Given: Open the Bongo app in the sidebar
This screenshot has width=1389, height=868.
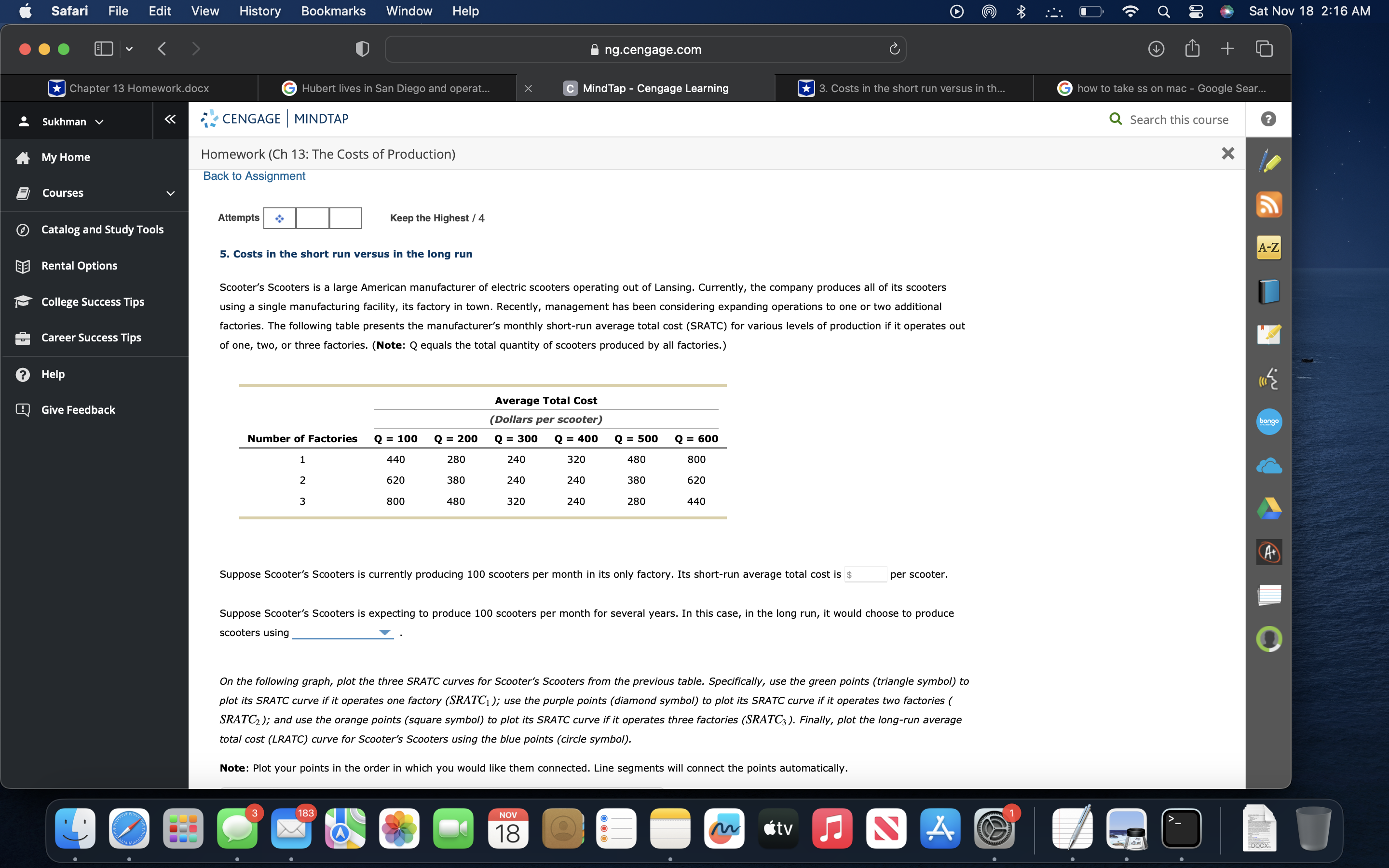Looking at the screenshot, I should (x=1269, y=422).
